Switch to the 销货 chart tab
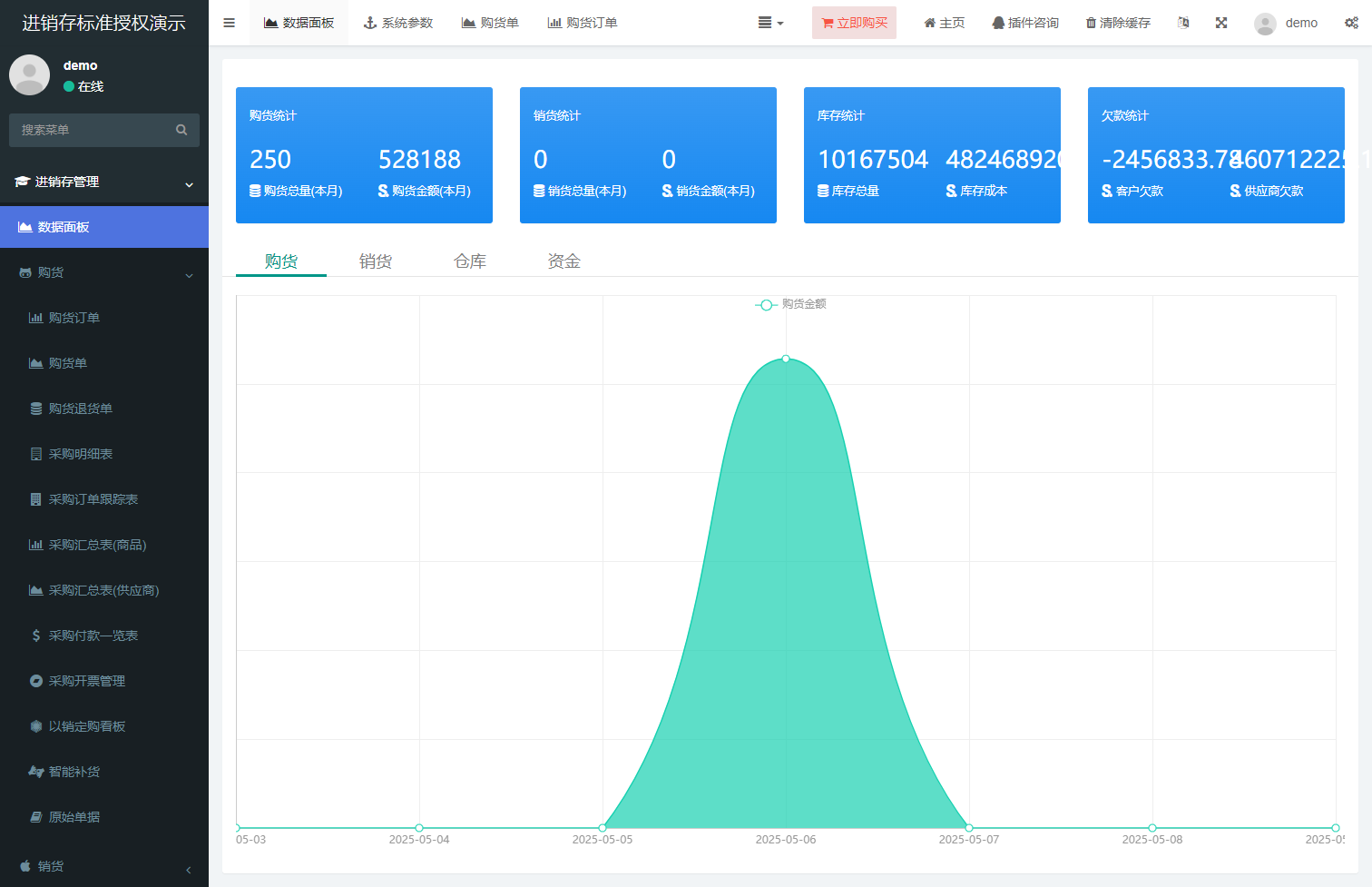The width and height of the screenshot is (1372, 887). 376,261
